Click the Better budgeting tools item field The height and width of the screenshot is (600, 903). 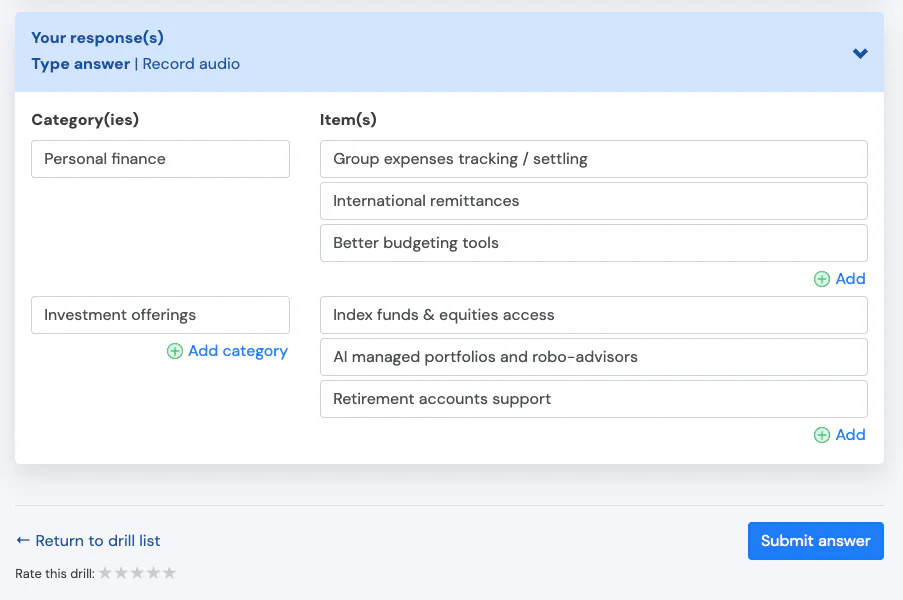[x=594, y=243]
